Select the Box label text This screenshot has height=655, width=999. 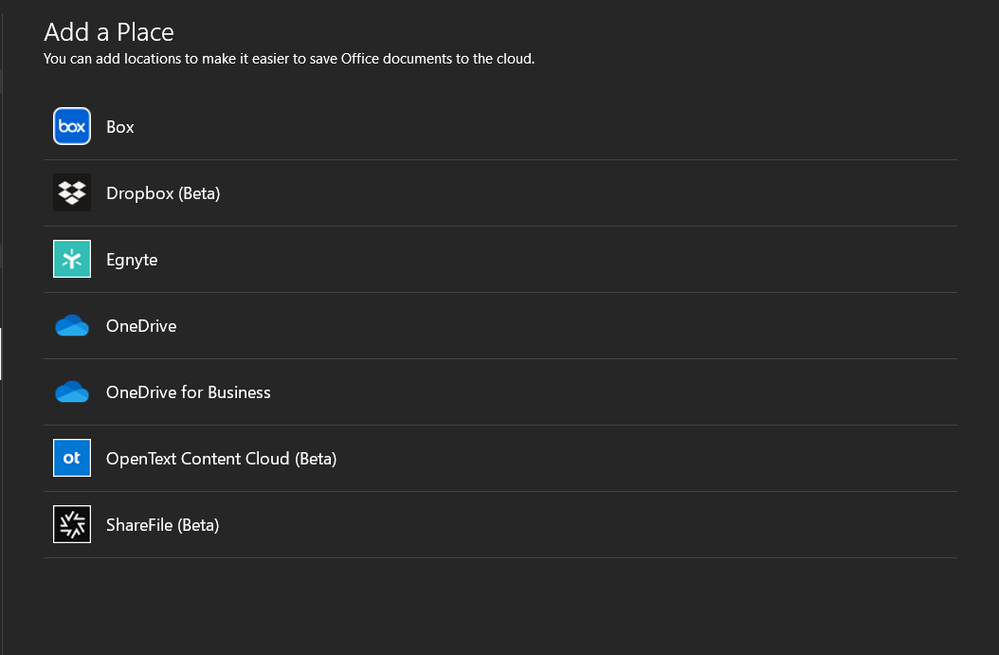click(x=120, y=127)
